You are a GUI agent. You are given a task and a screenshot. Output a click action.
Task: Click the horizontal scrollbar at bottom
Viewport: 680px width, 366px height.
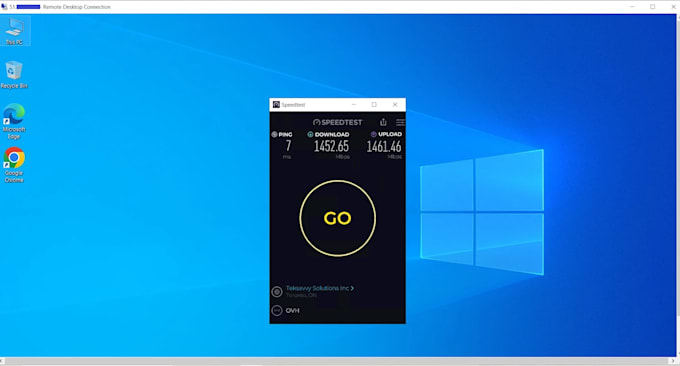337,361
